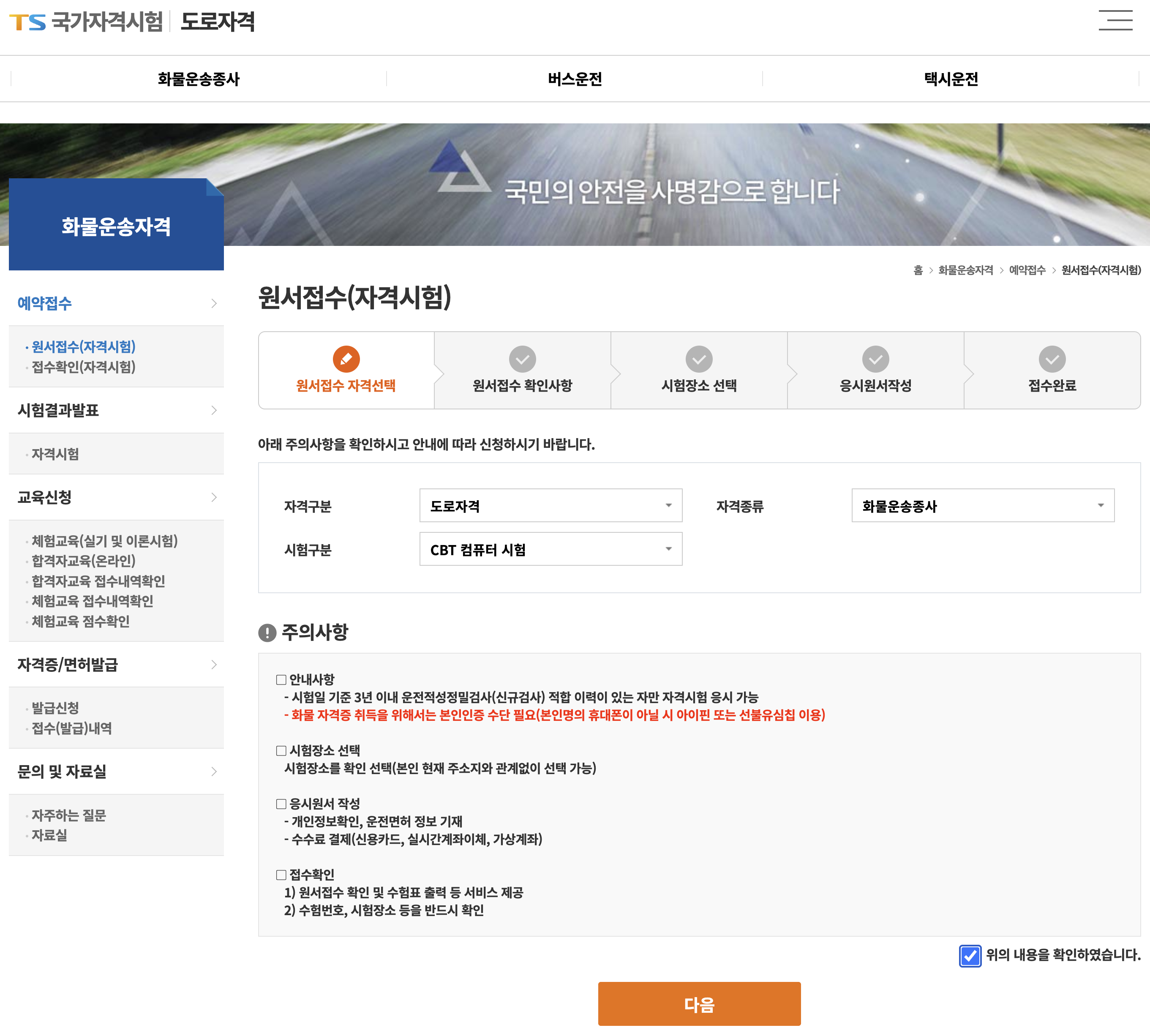1150x1036 pixels.
Task: Click the 접수완료 checkmark step icon
Action: coord(1052,359)
